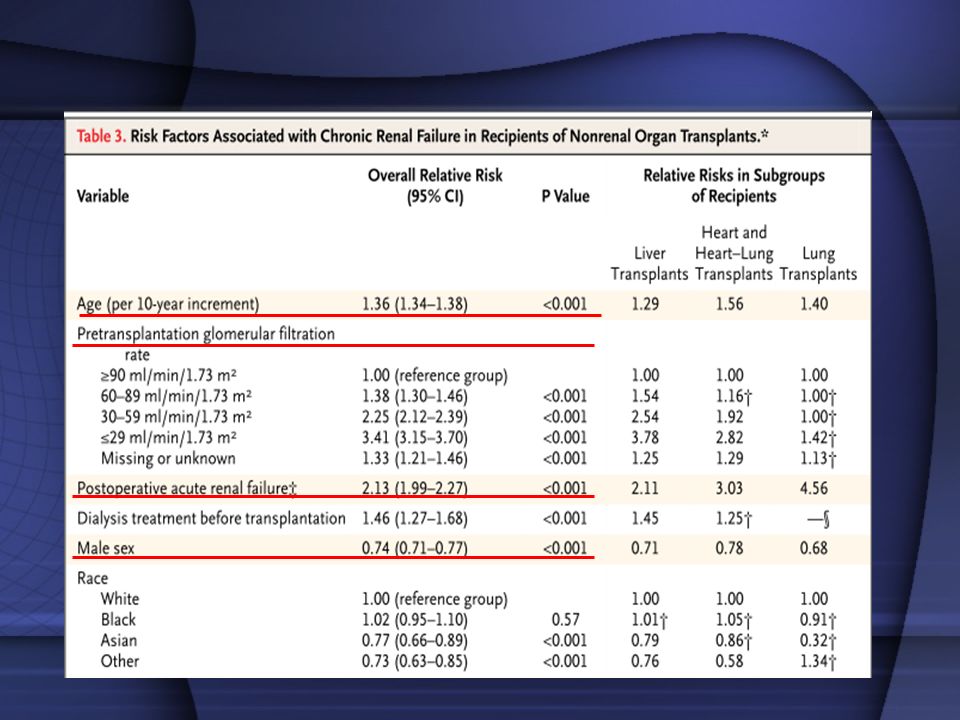
Task: Click the 'Race' section label
Action: point(92,578)
